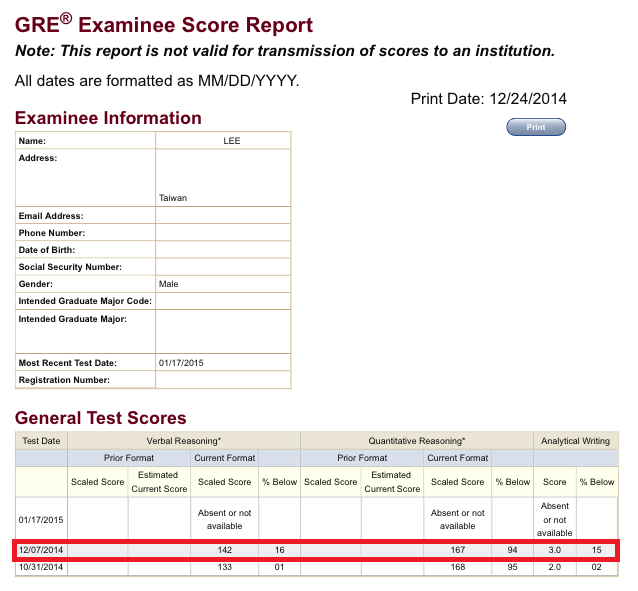Click the Analytical Writing column header
Screen dimensions: 638x591
tap(575, 441)
